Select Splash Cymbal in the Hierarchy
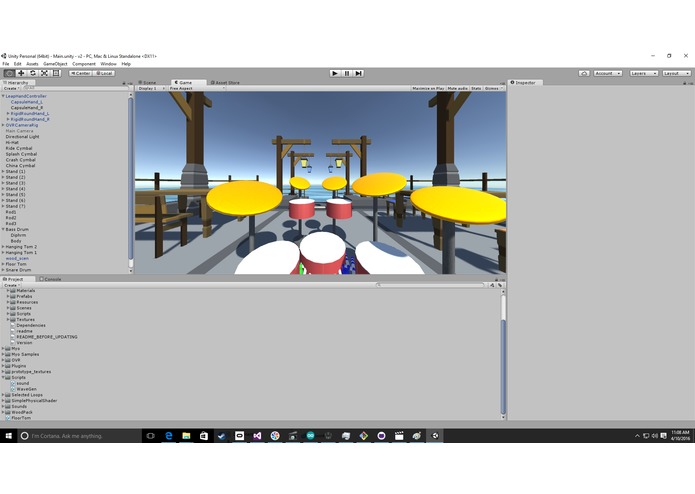Image resolution: width=695 pixels, height=494 pixels. pos(21,154)
